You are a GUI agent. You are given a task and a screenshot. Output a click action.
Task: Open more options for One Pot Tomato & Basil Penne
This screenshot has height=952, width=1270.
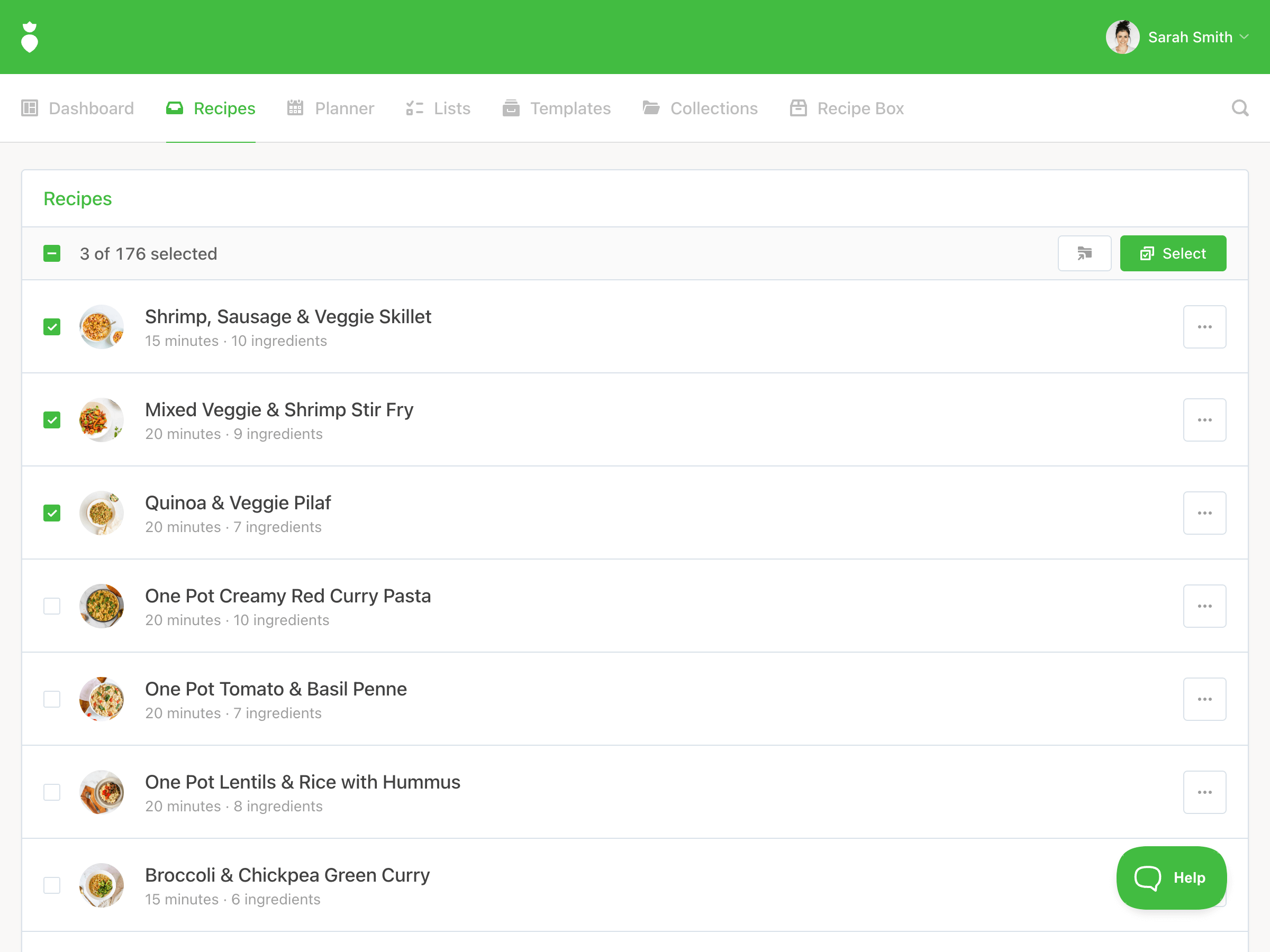pos(1204,699)
